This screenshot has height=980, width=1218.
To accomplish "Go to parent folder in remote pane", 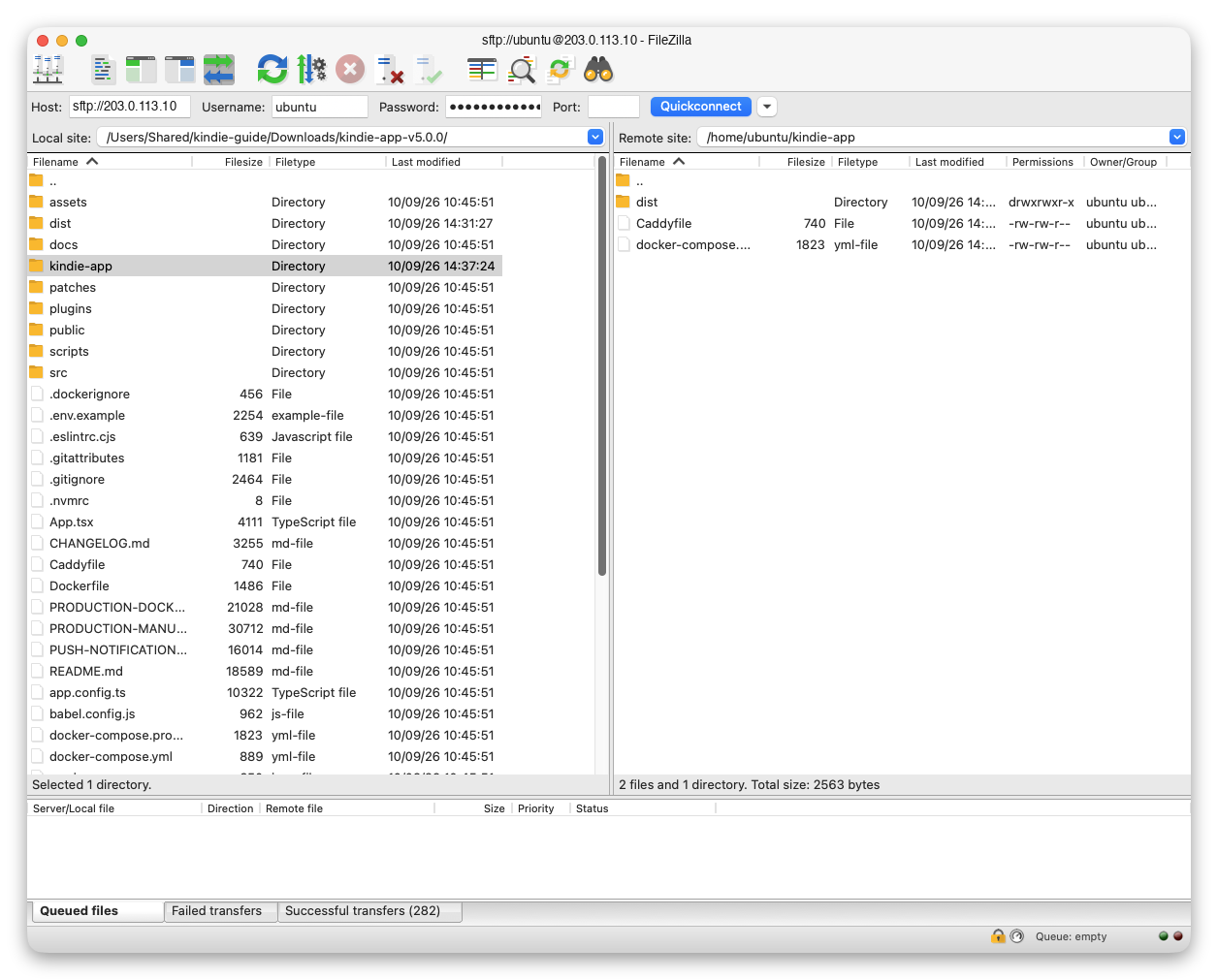I will click(x=888, y=180).
